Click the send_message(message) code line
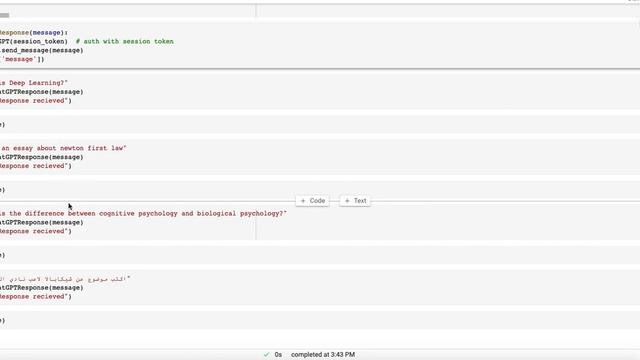Screen dimensions: 640x360 tap(42, 50)
